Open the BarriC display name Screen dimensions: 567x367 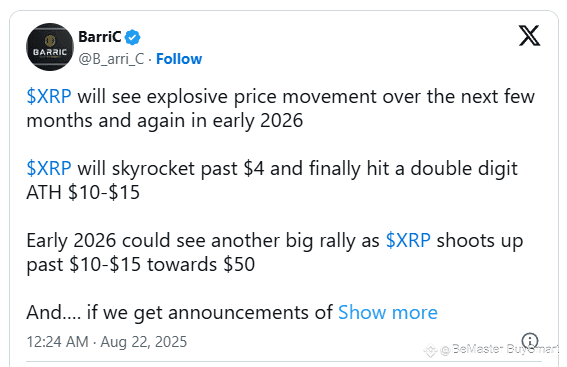100,37
